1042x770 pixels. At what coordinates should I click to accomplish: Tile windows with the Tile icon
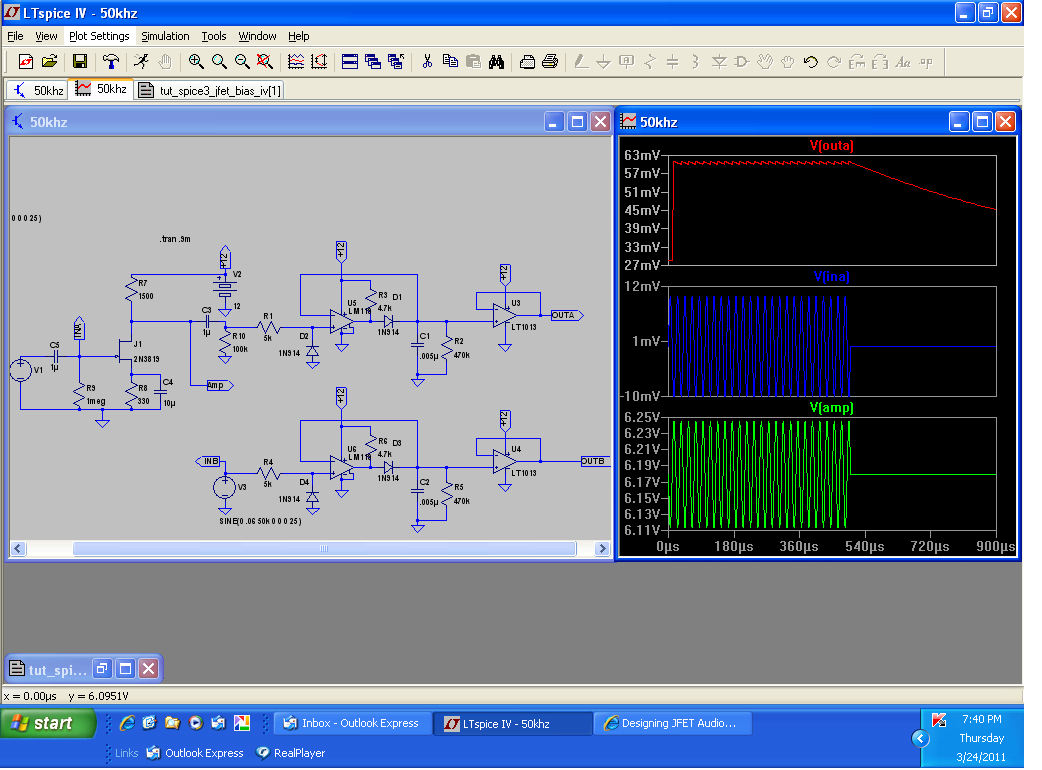pyautogui.click(x=350, y=62)
